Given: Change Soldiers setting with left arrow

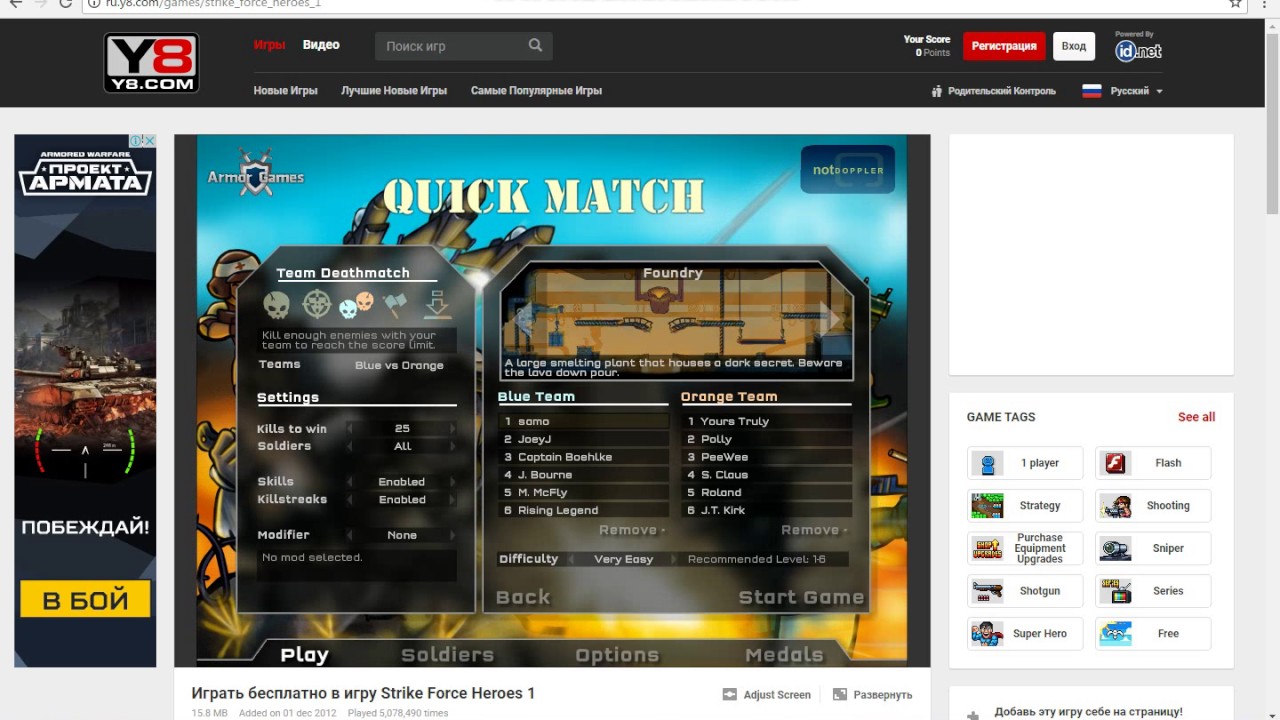Looking at the screenshot, I should (x=350, y=446).
